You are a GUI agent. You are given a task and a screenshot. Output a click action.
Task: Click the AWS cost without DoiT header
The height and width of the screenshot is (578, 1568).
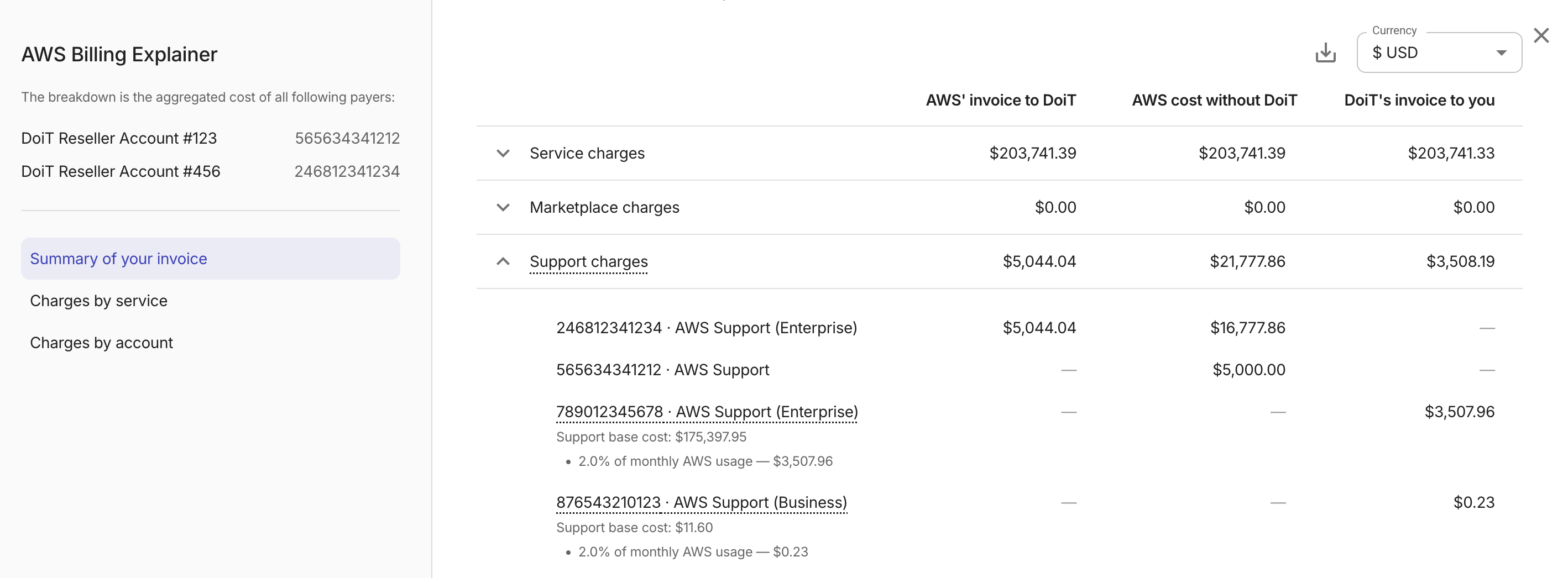tap(1214, 101)
